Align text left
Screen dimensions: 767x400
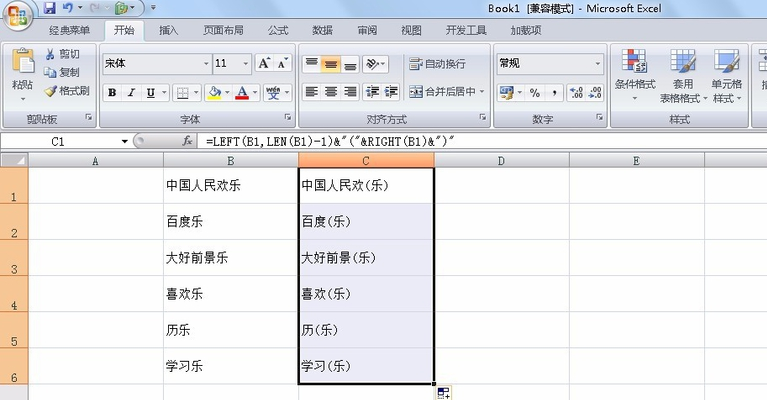pos(312,92)
